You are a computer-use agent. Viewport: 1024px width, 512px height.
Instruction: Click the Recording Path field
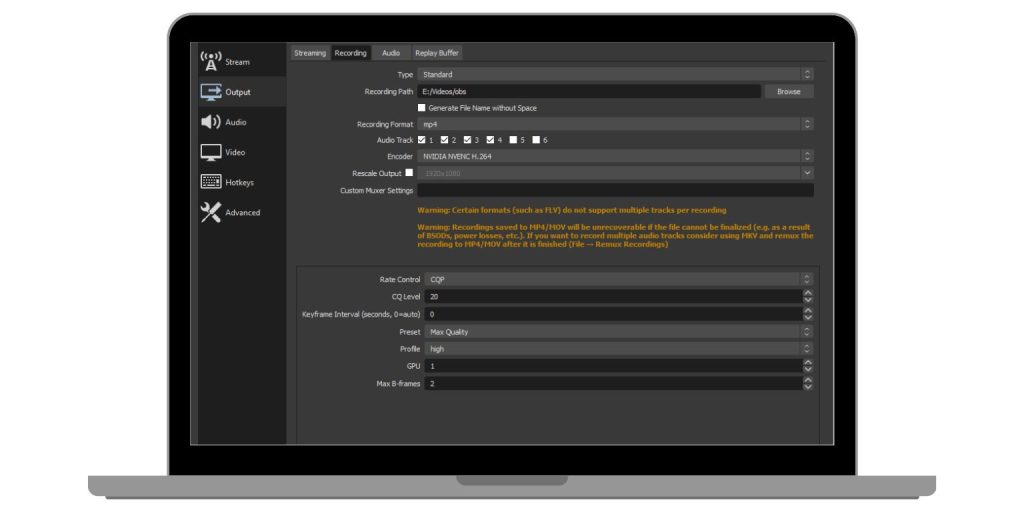point(589,91)
